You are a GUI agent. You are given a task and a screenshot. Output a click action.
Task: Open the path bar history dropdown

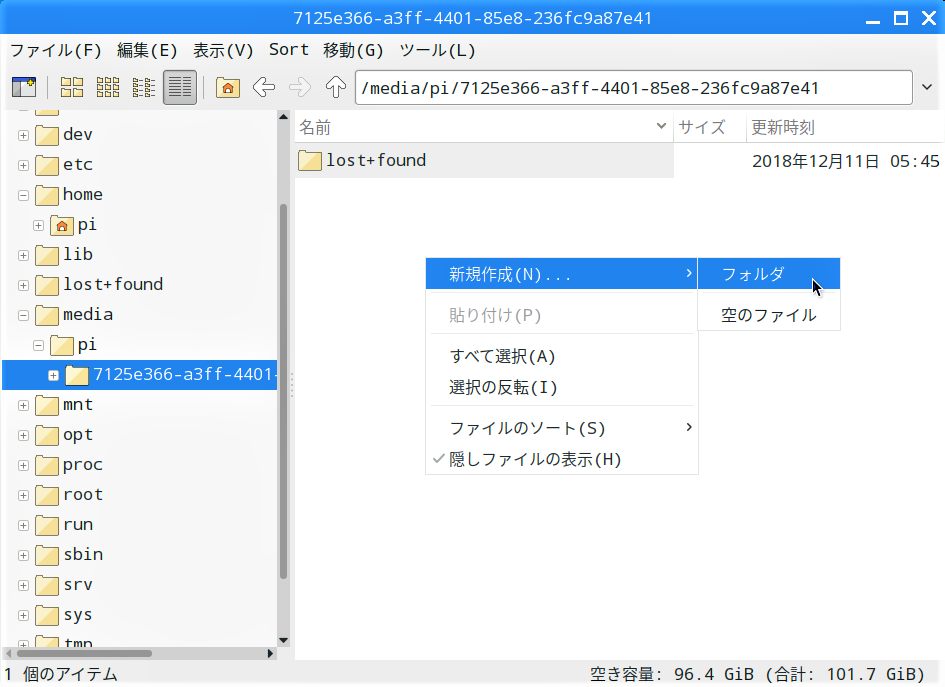(x=927, y=88)
